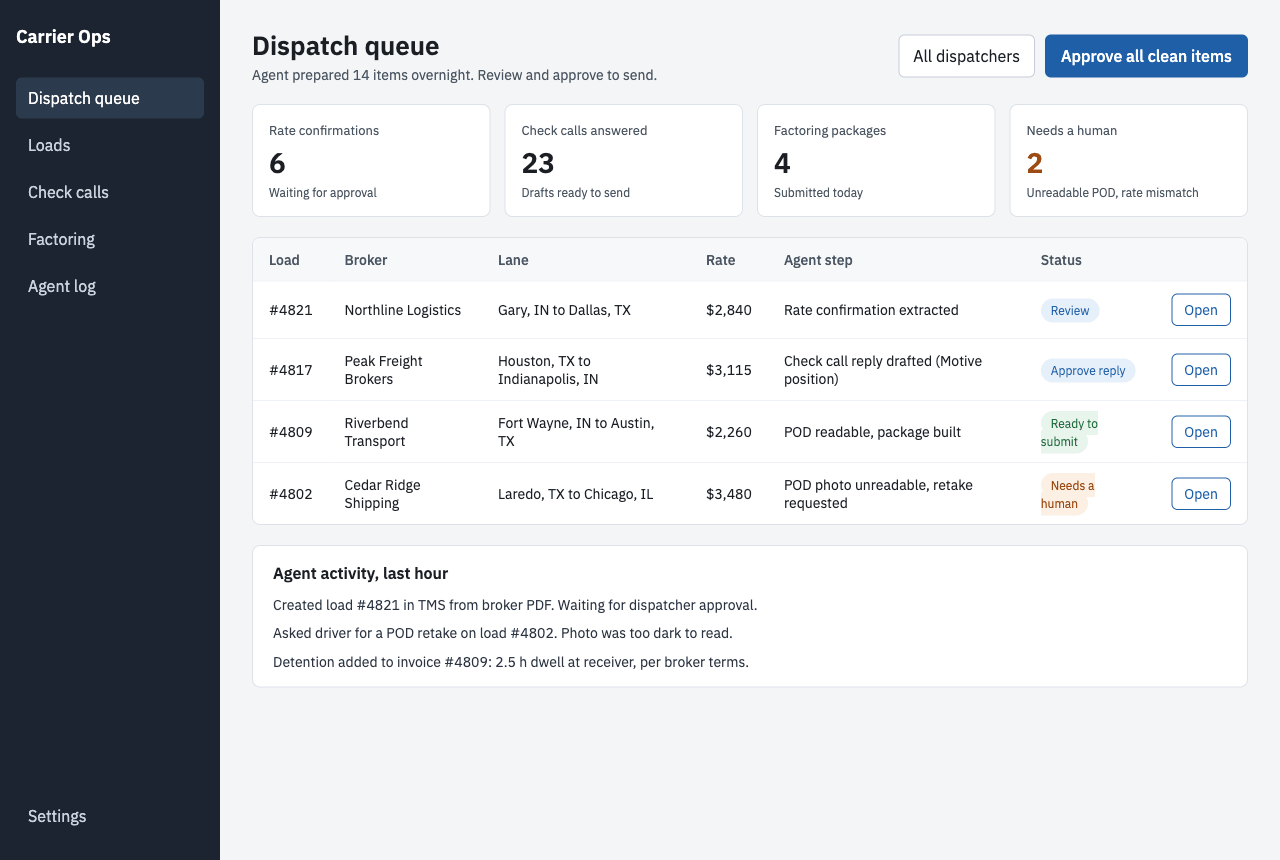Click the $2,840 rate cell
Screen dimensions: 1280x860
pos(729,310)
